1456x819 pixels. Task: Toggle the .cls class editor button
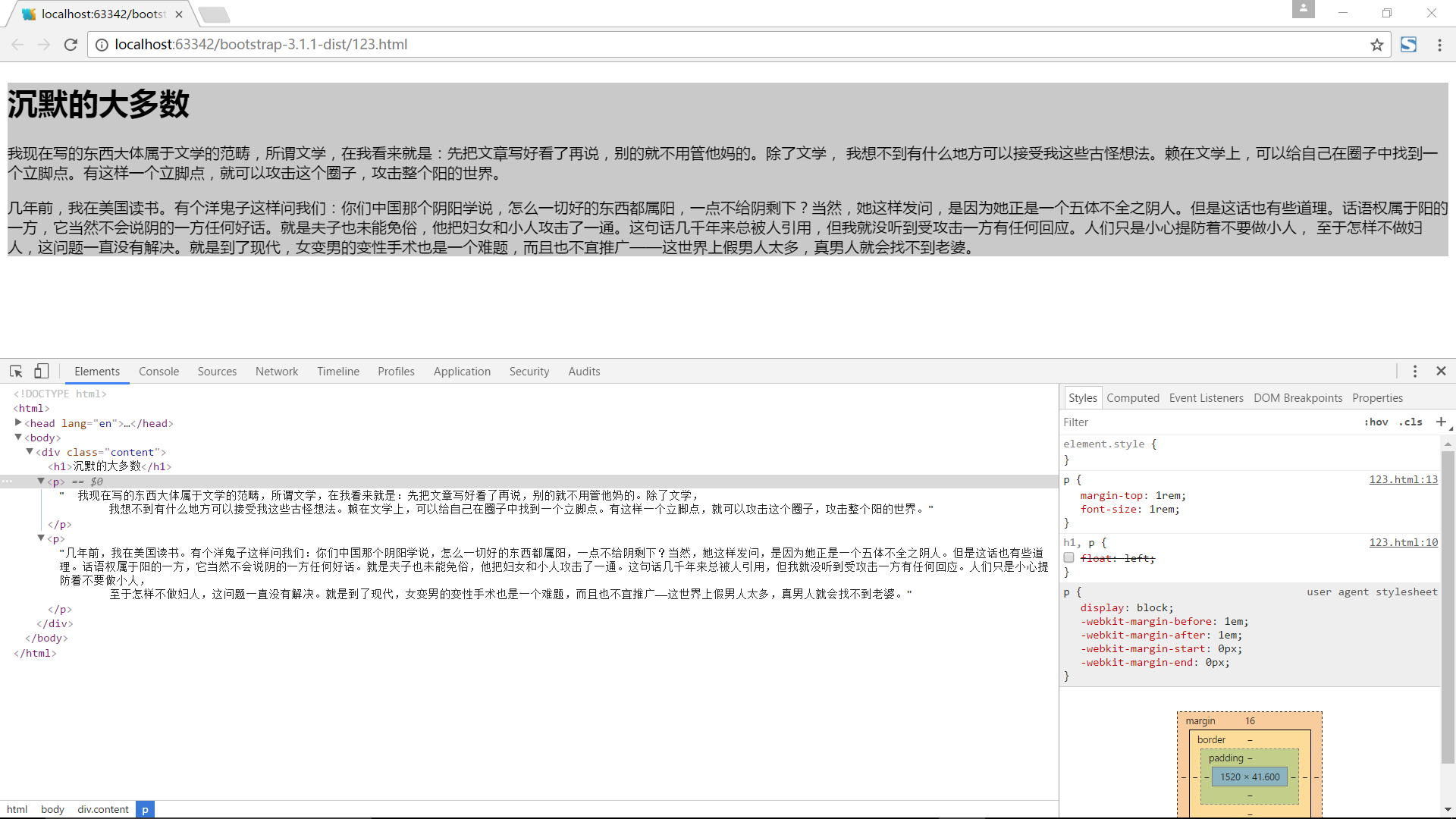1410,422
